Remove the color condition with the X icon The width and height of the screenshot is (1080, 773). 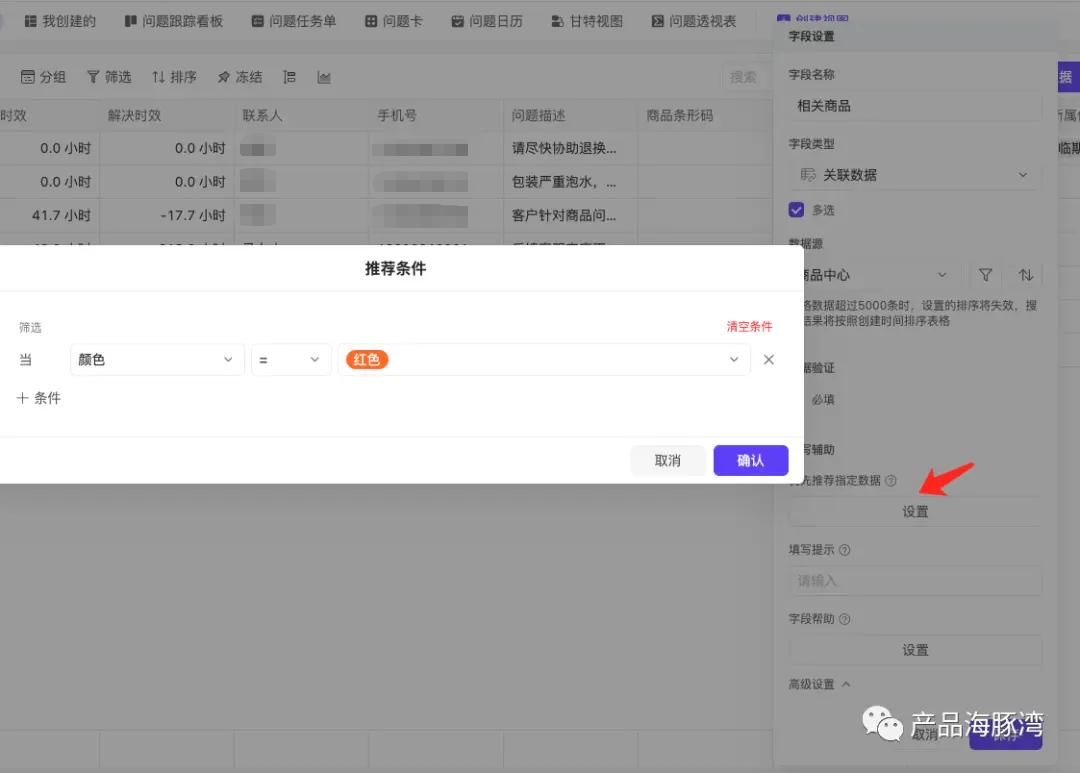[x=768, y=359]
